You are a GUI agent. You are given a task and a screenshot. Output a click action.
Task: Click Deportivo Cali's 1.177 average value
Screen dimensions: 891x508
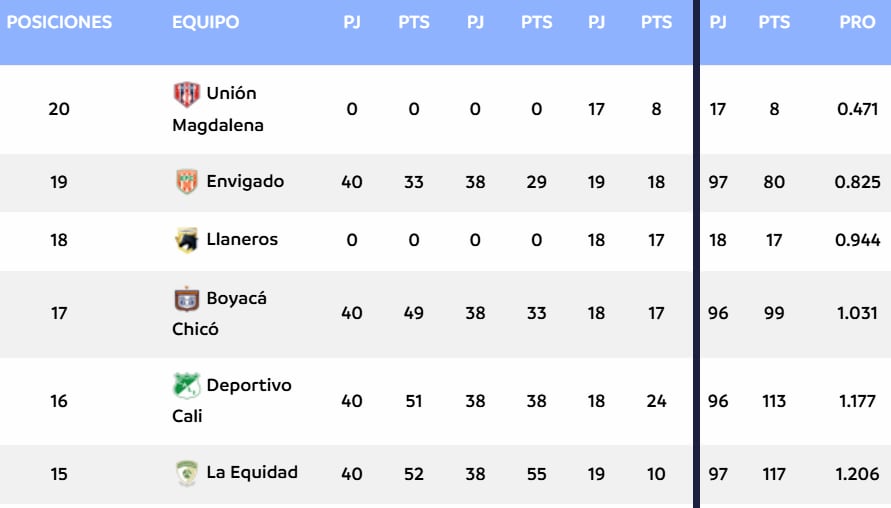858,401
